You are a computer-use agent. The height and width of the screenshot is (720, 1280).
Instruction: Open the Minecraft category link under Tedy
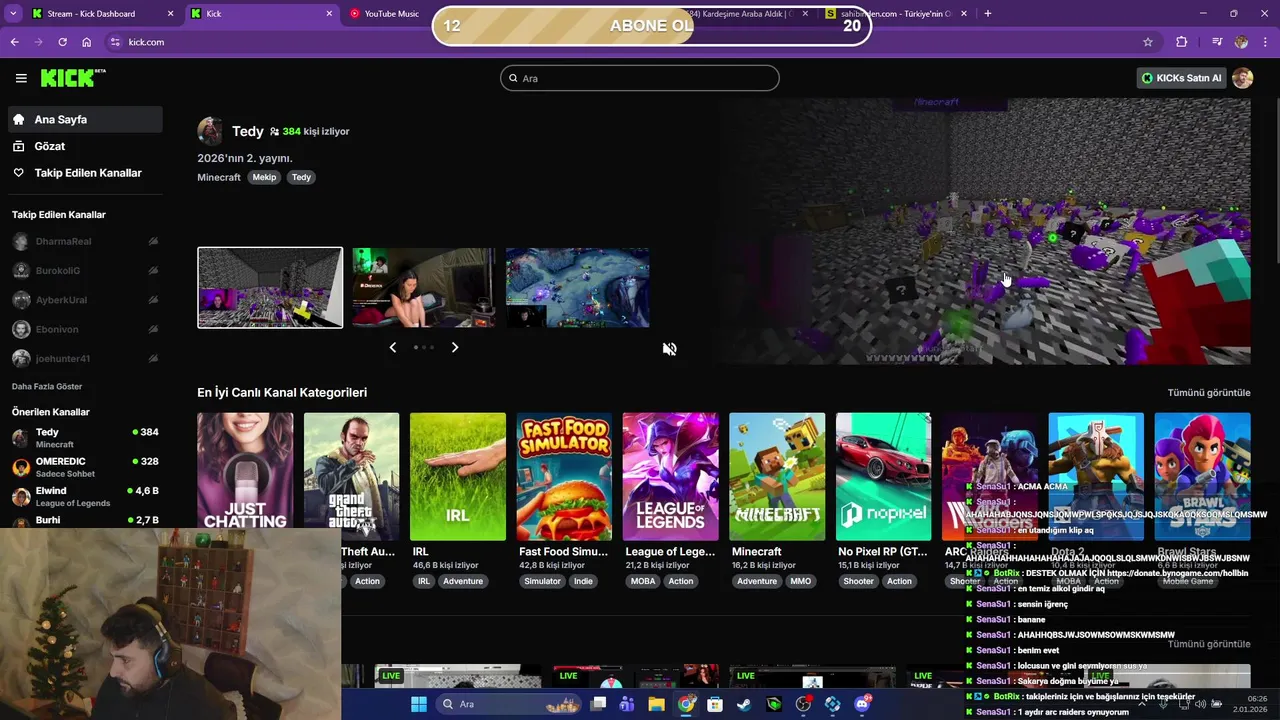coord(219,177)
